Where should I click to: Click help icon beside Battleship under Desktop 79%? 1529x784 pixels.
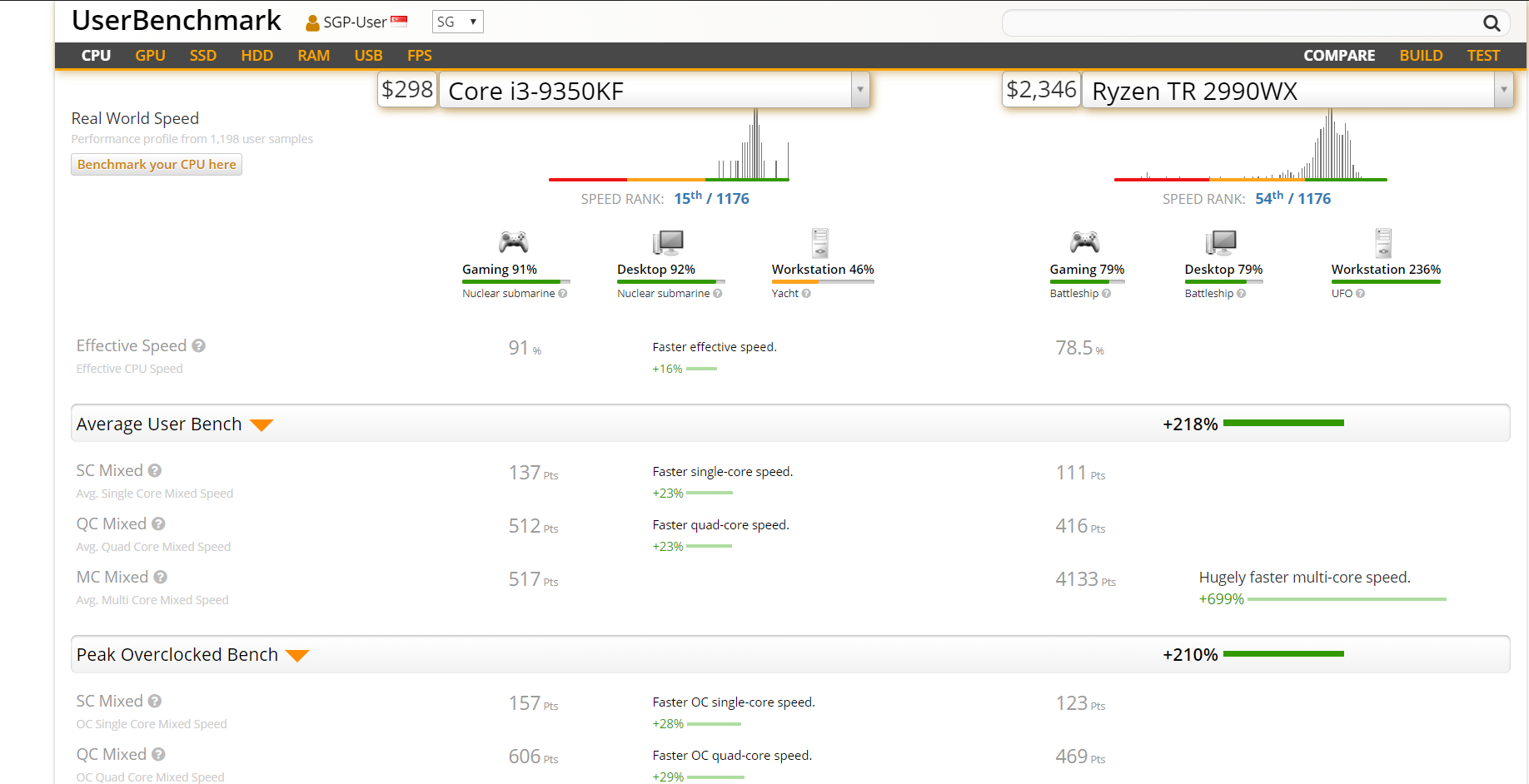(x=1241, y=294)
